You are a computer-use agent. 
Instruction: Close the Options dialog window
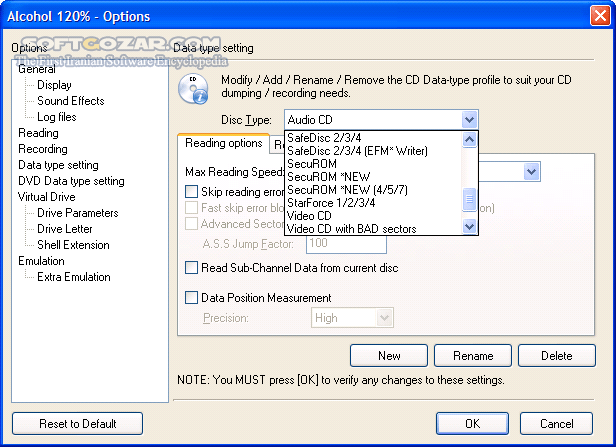point(595,17)
